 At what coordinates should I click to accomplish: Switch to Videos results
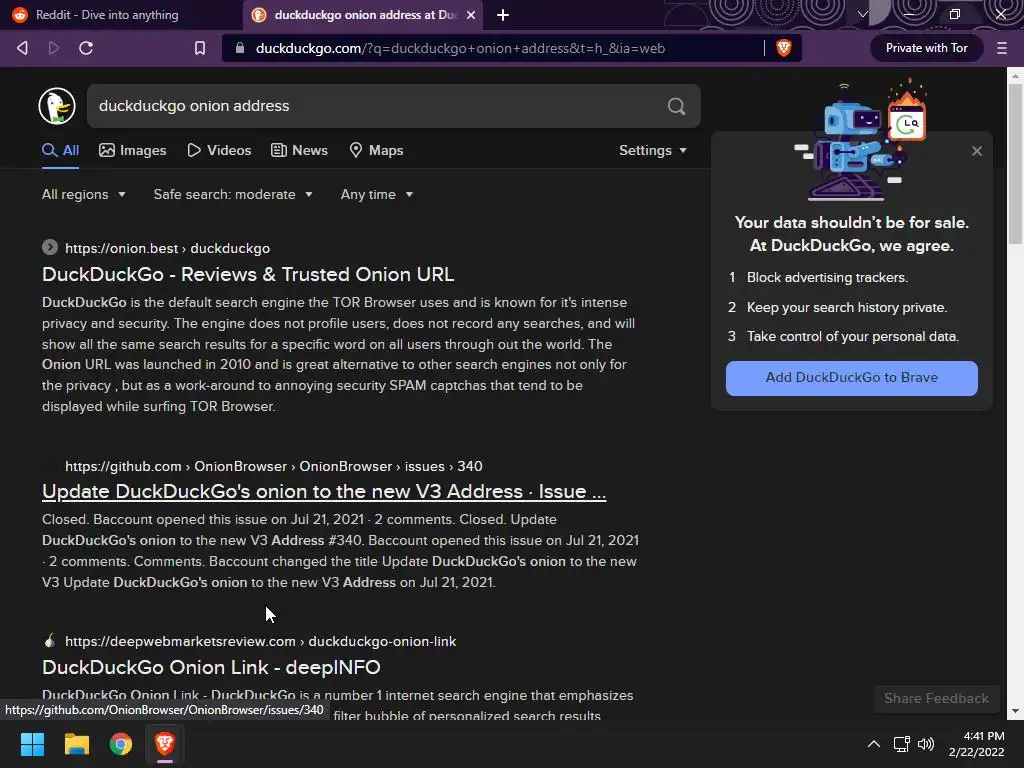[219, 150]
